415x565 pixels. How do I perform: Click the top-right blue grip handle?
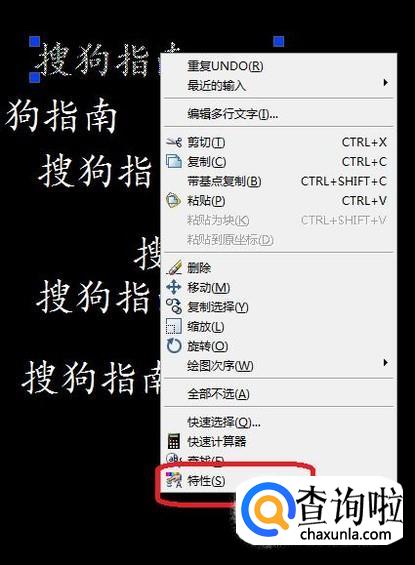278,41
